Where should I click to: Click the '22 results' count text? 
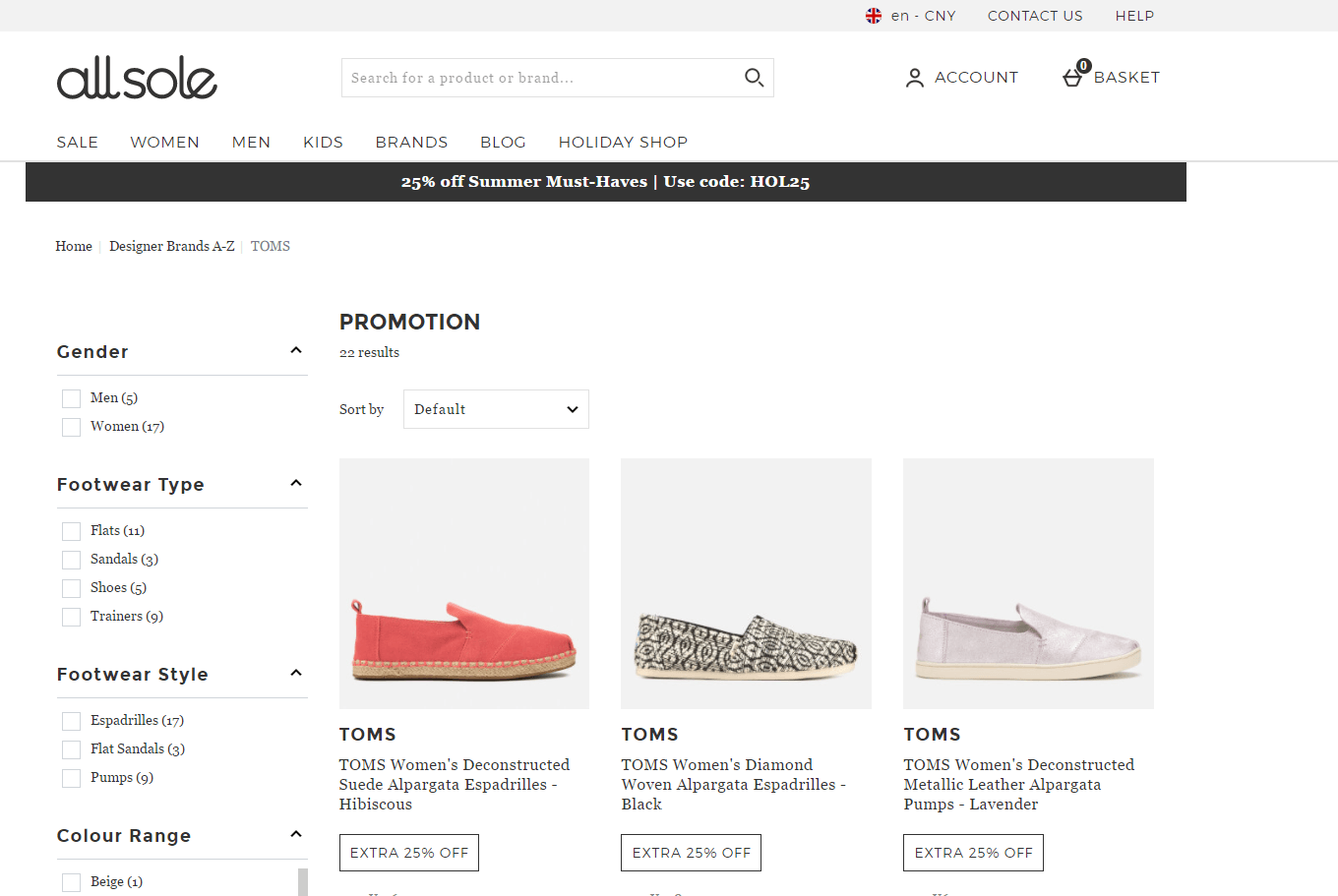click(x=369, y=352)
